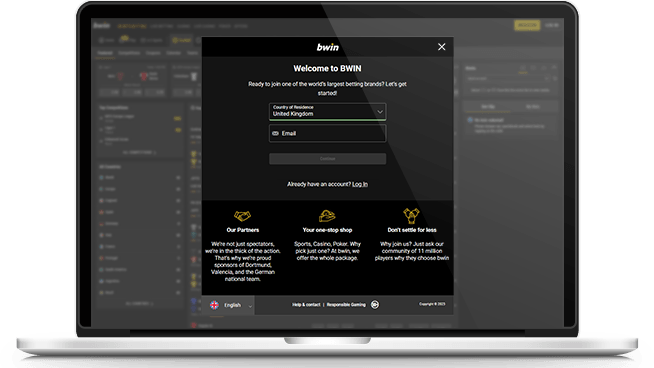Click the greyed-out Continue button

[327, 159]
